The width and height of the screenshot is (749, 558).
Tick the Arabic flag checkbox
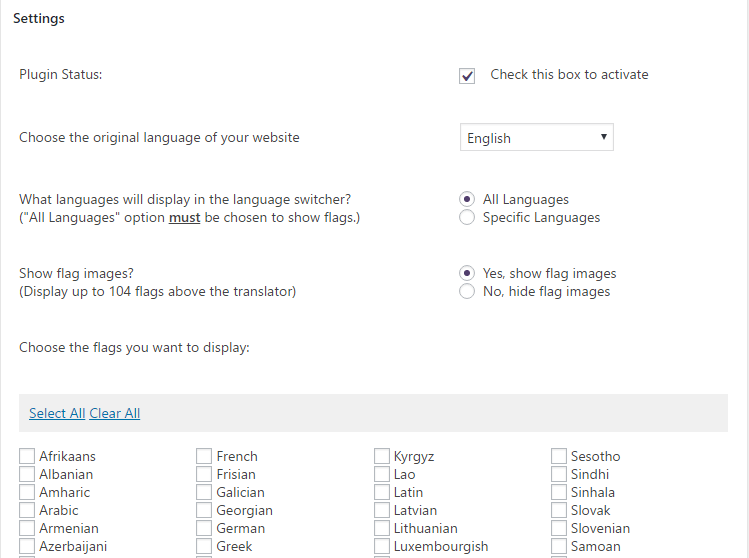tap(27, 511)
